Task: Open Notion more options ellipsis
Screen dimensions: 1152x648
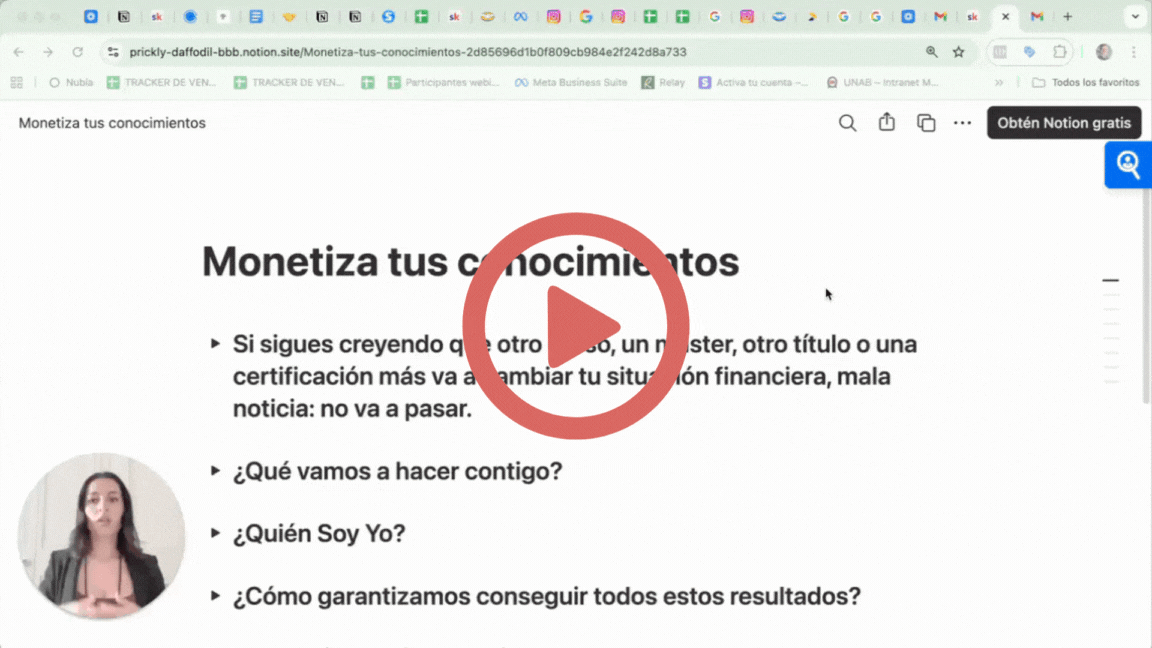Action: pyautogui.click(x=962, y=123)
